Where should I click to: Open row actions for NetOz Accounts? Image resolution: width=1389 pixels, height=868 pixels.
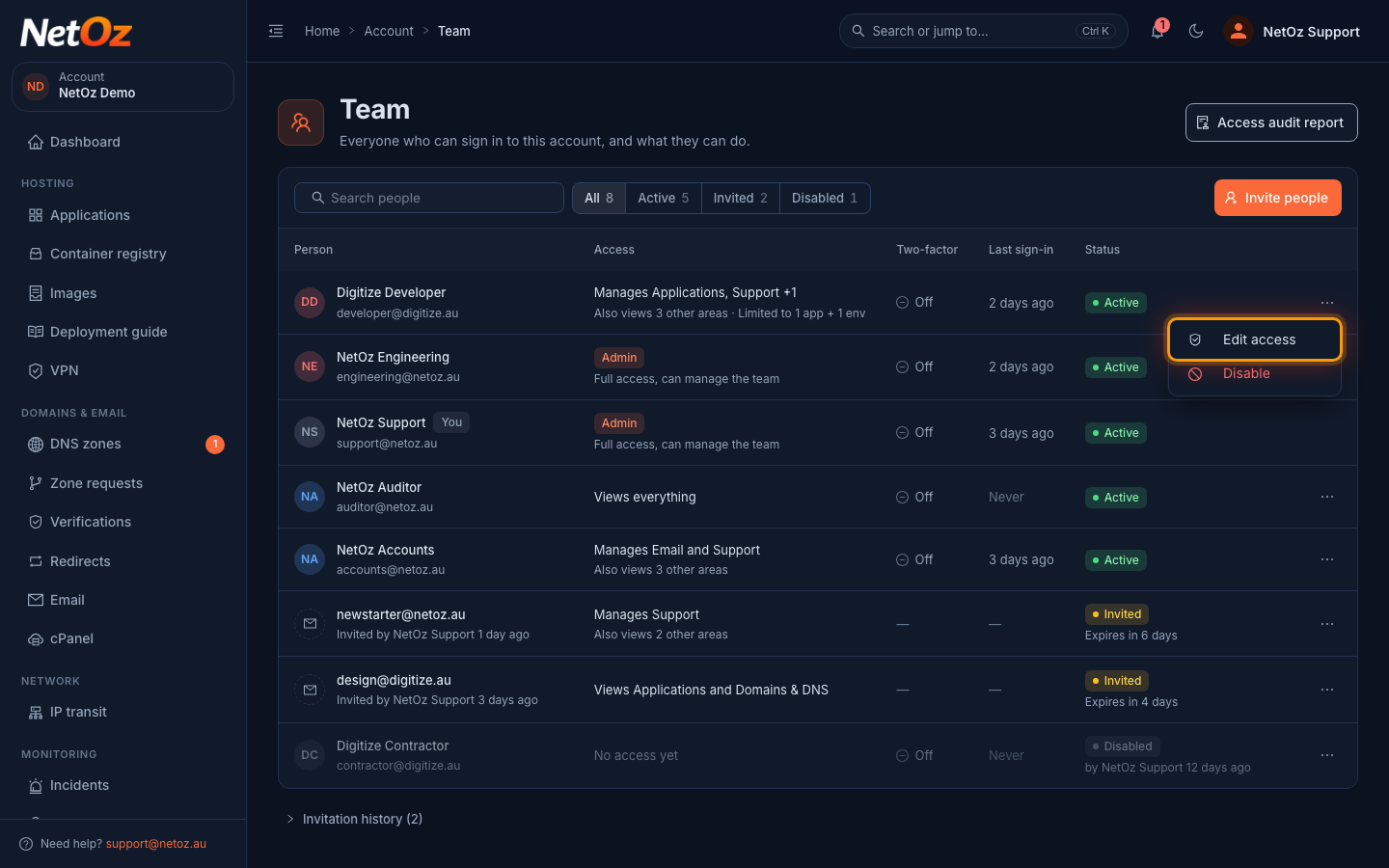point(1327,559)
